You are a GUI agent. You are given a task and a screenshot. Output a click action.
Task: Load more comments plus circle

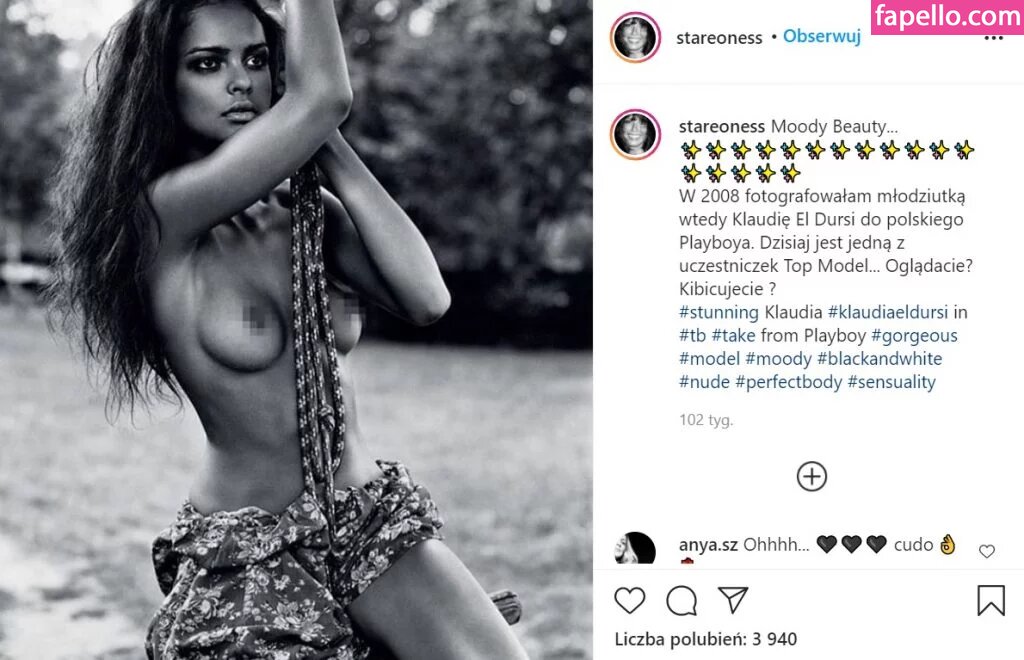pyautogui.click(x=812, y=477)
